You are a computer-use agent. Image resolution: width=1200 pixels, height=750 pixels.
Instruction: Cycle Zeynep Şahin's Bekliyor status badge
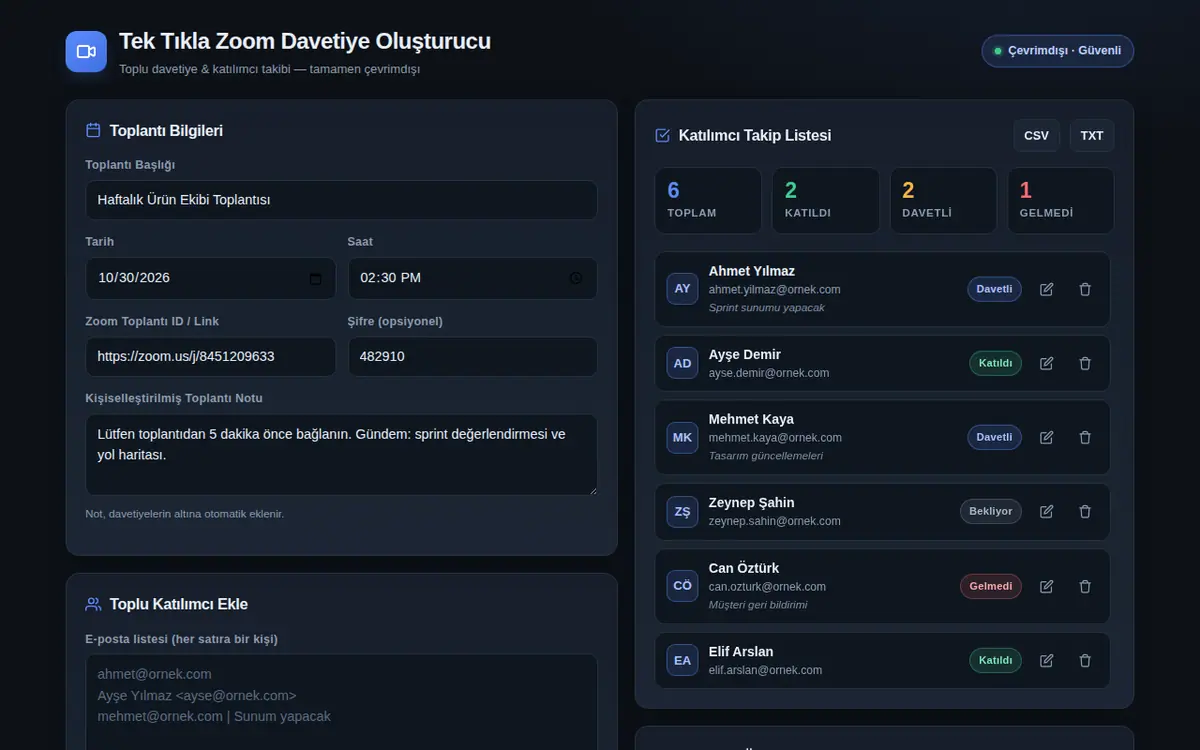point(991,511)
